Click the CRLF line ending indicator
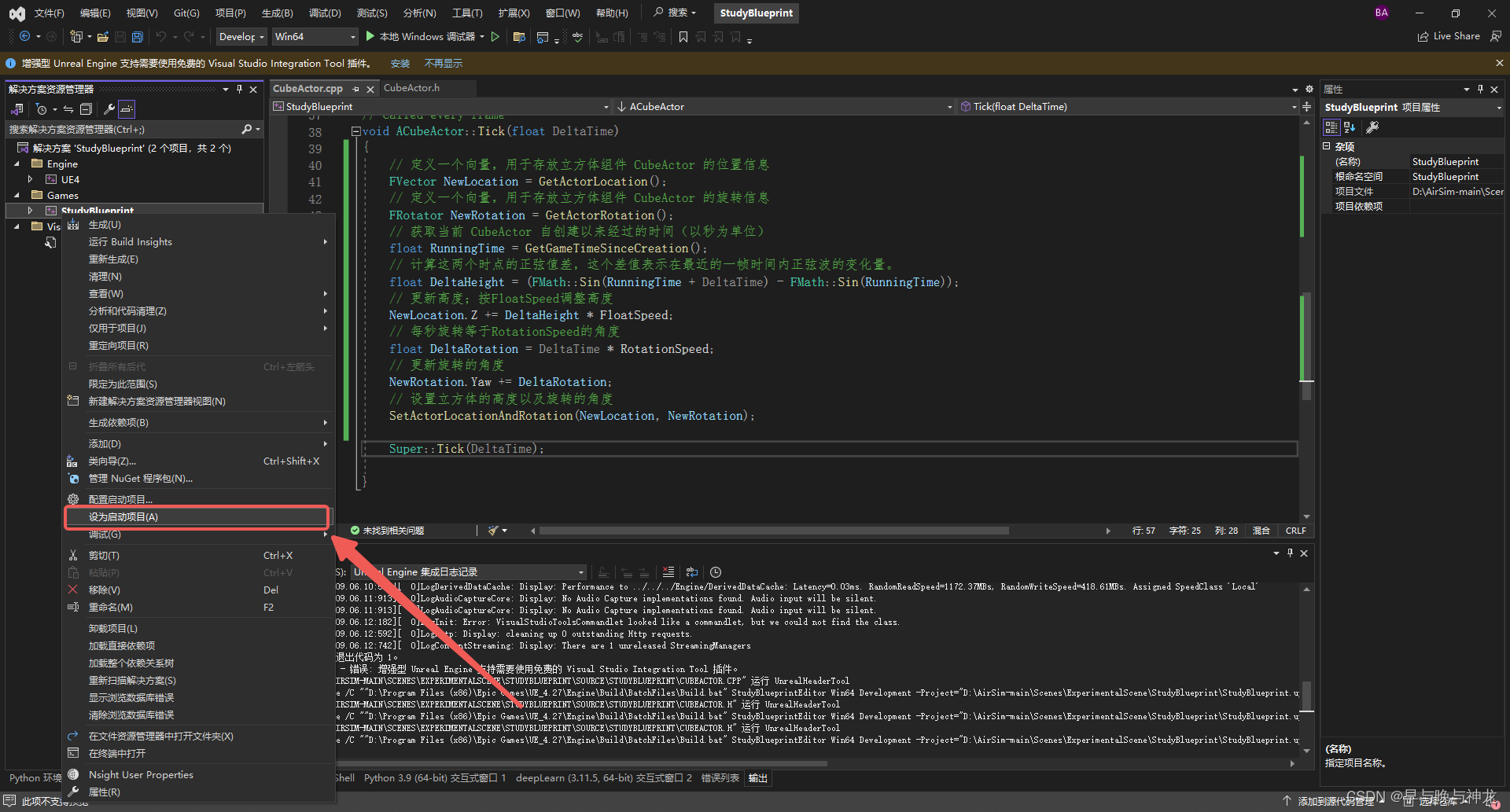The width and height of the screenshot is (1510, 812). (x=1295, y=531)
